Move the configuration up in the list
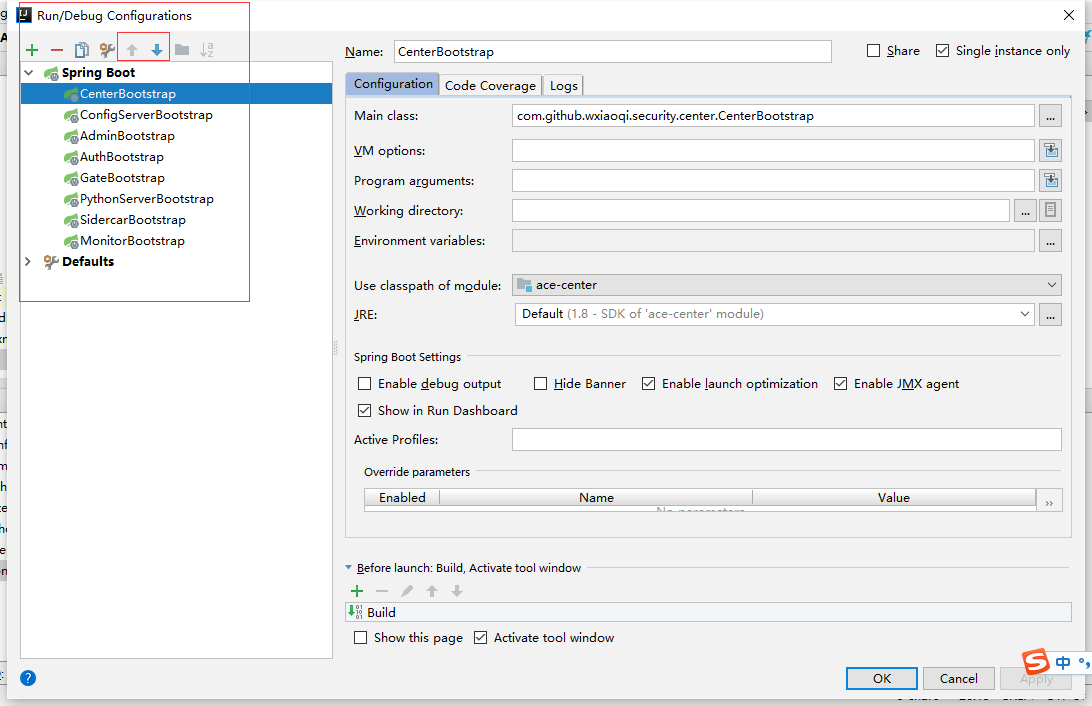 (x=132, y=50)
